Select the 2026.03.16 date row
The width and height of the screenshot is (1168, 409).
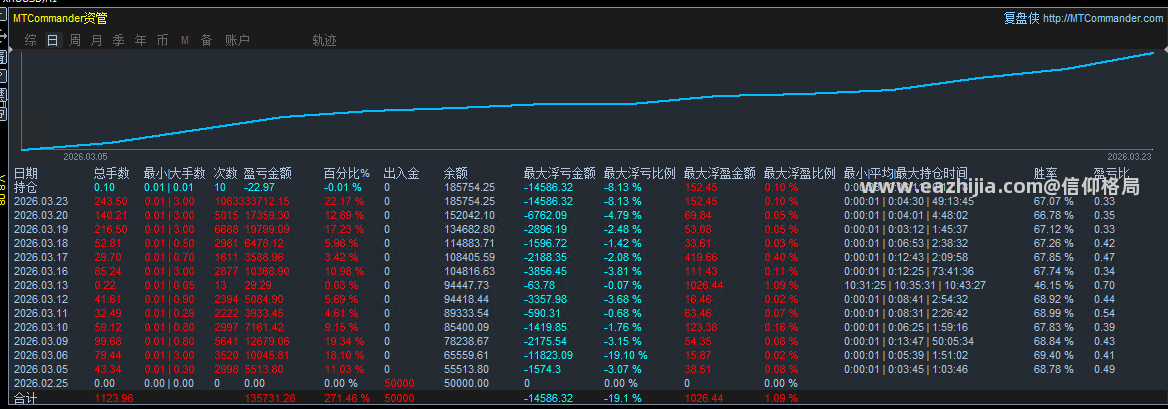pos(41,270)
